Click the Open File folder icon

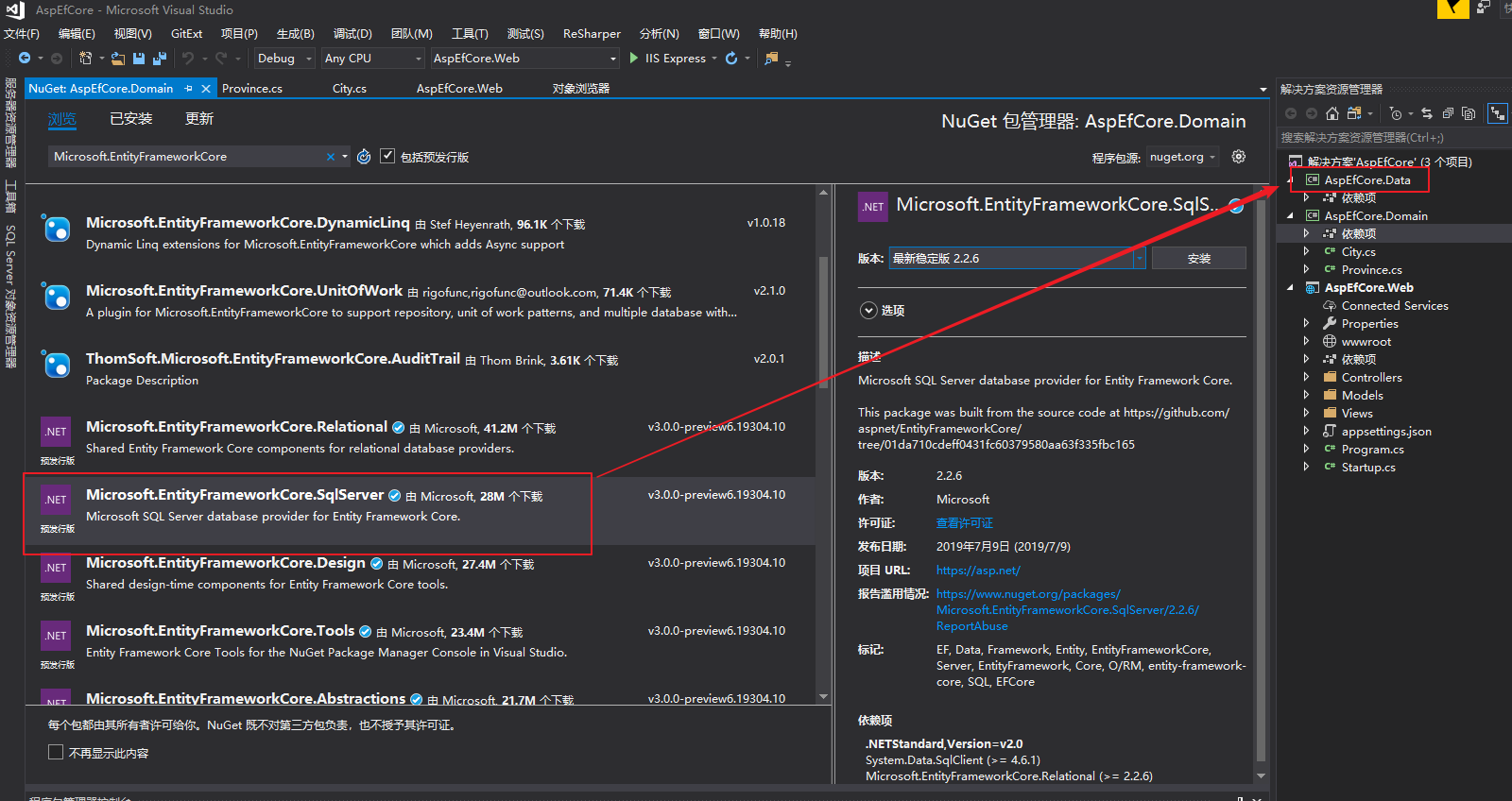coord(118,59)
